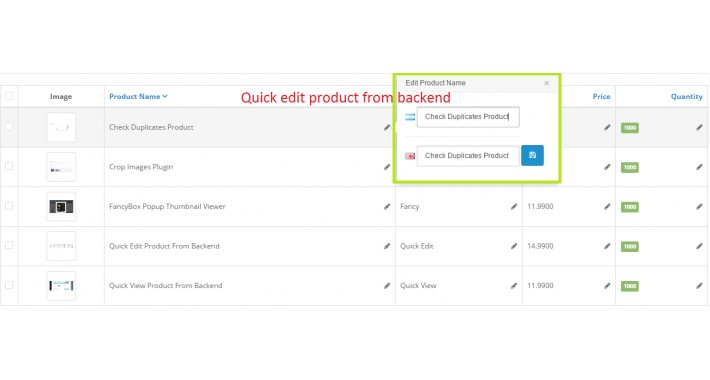The image size is (710, 380).
Task: Select 'Crop Images Plugin' name text
Action: pyautogui.click(x=141, y=167)
